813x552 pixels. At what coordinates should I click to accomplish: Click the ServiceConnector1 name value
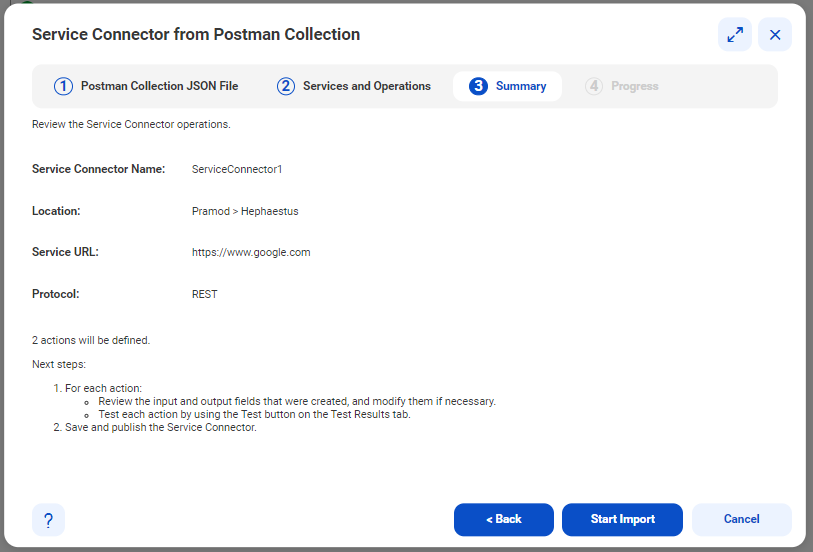pyautogui.click(x=237, y=169)
